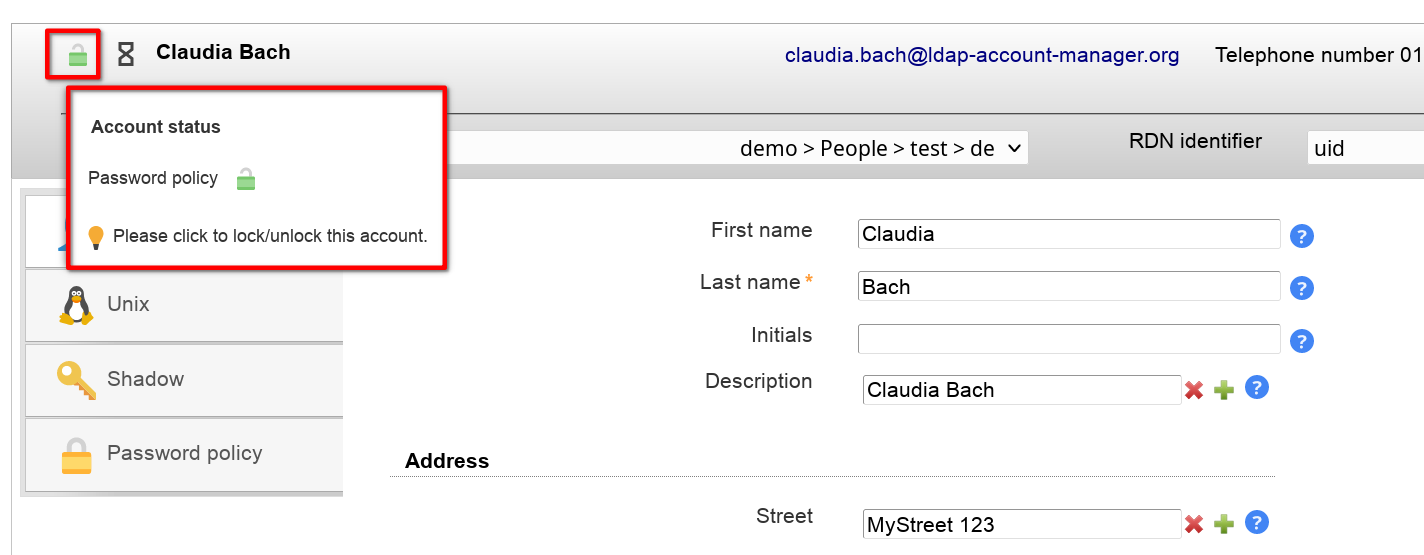Add another Description entry with green plus
Image resolution: width=1424 pixels, height=555 pixels.
pyautogui.click(x=1224, y=390)
